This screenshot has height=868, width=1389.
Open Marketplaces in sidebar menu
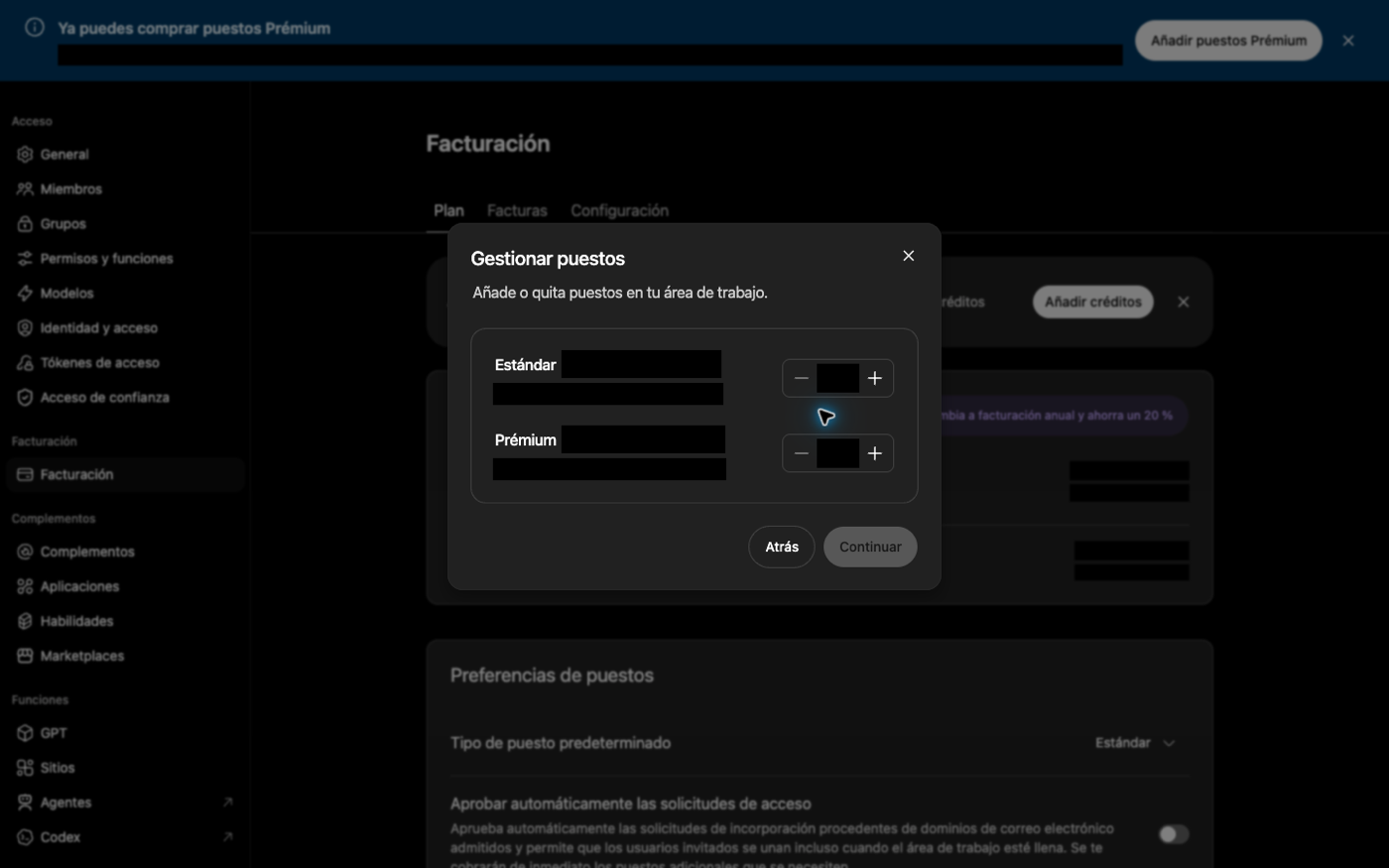(x=125, y=656)
